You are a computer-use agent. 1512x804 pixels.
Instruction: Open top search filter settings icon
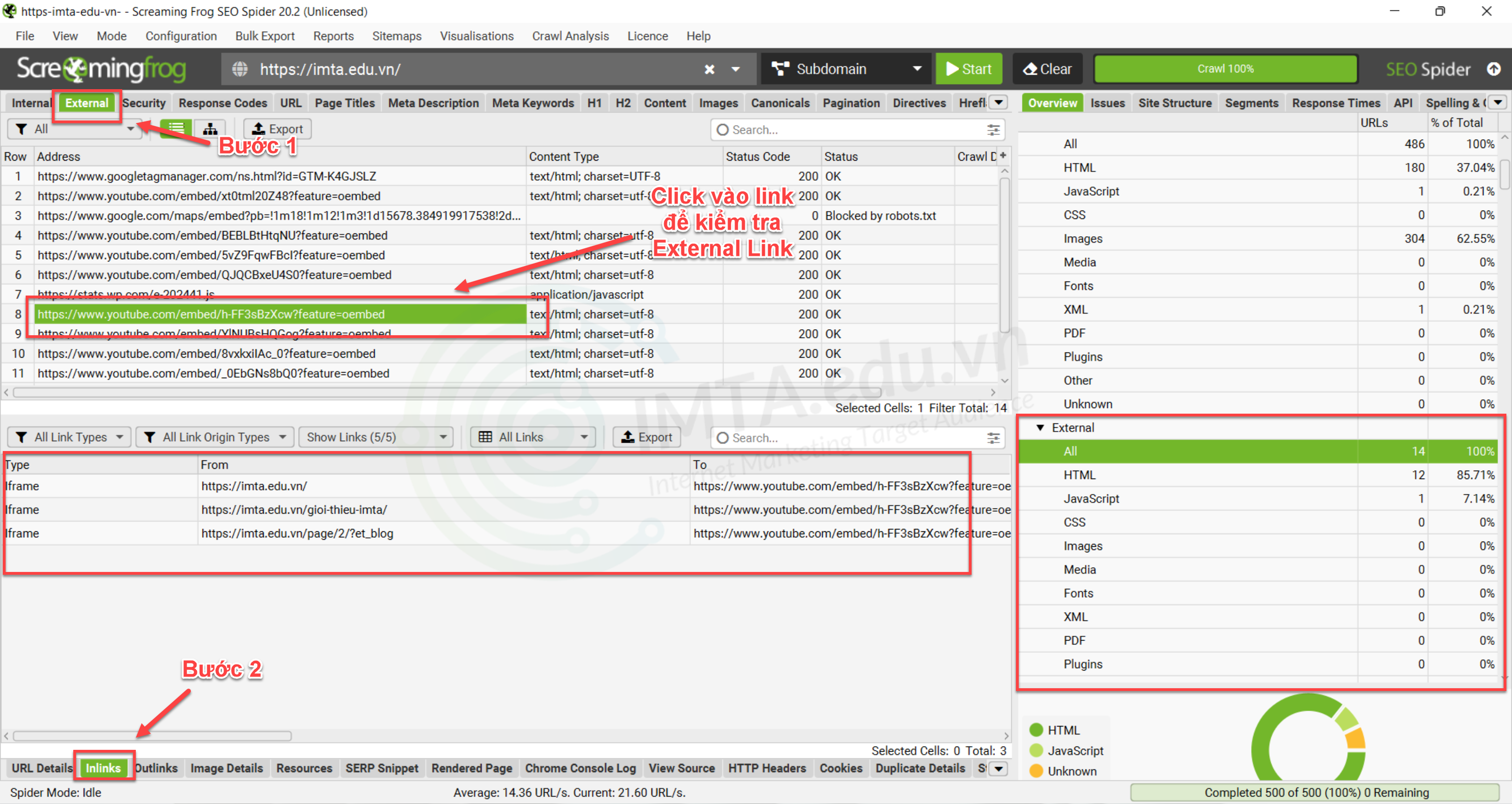993,130
